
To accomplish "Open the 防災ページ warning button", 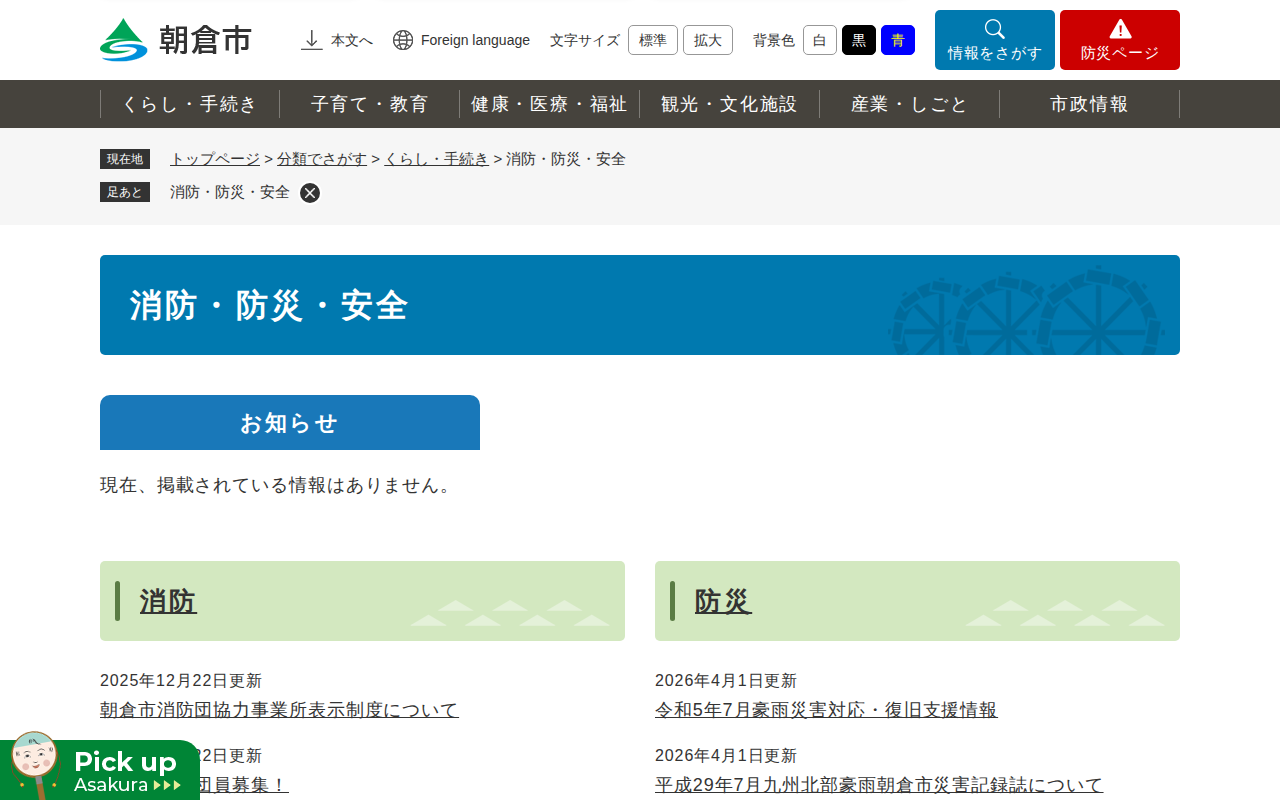I will 1120,40.
